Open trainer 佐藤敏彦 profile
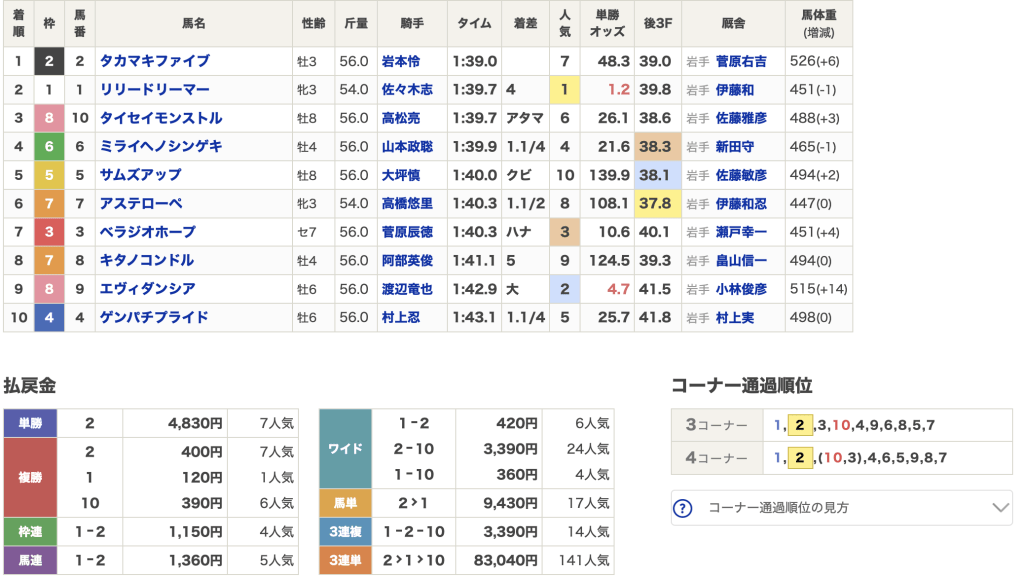Screen dimensions: 1024x577 741,175
